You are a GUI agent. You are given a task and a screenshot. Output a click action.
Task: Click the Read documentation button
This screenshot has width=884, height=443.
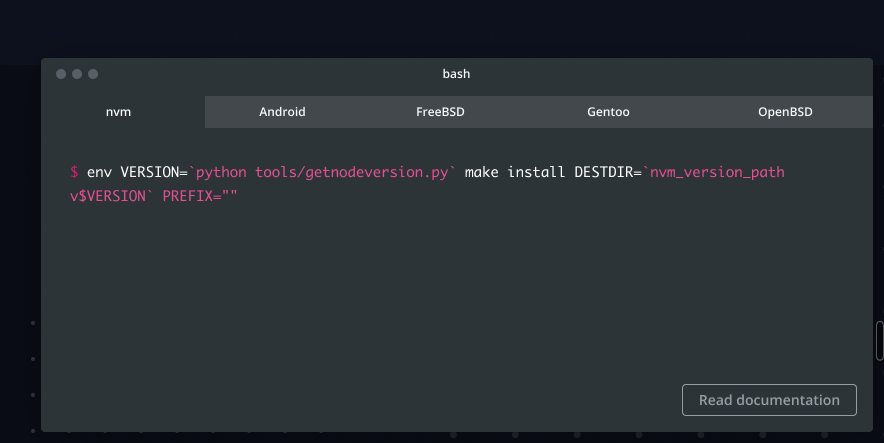769,400
